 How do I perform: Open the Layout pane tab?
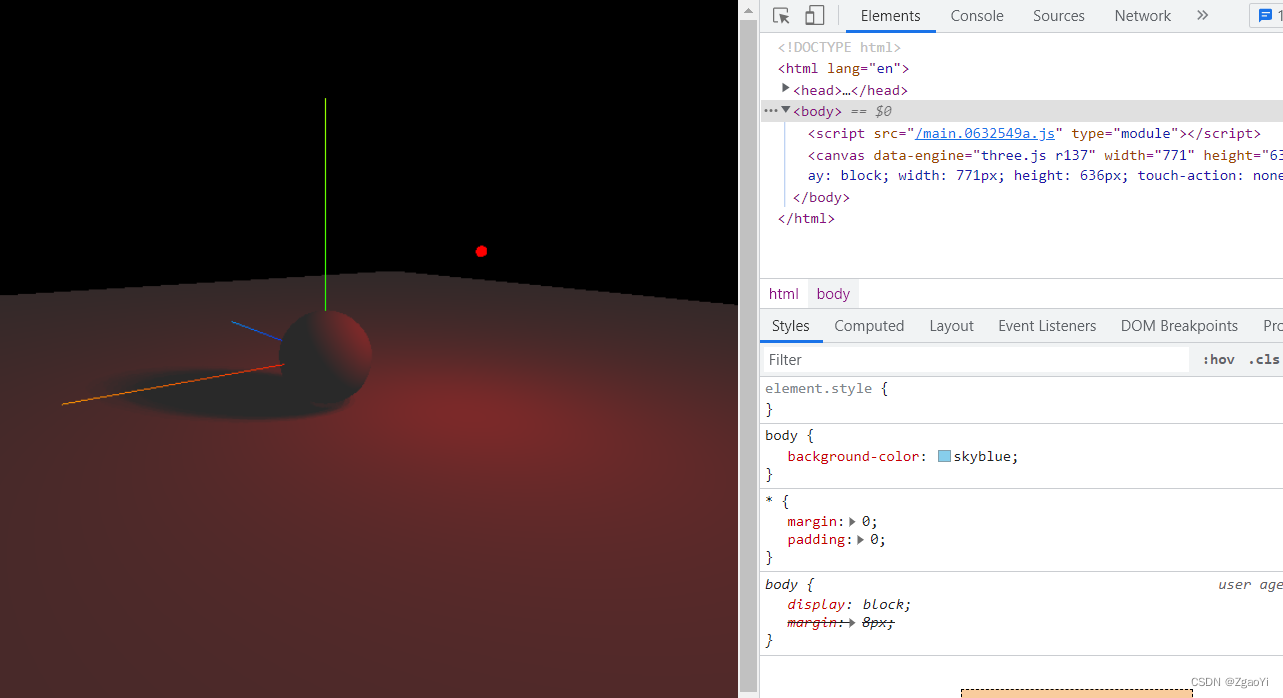[951, 326]
